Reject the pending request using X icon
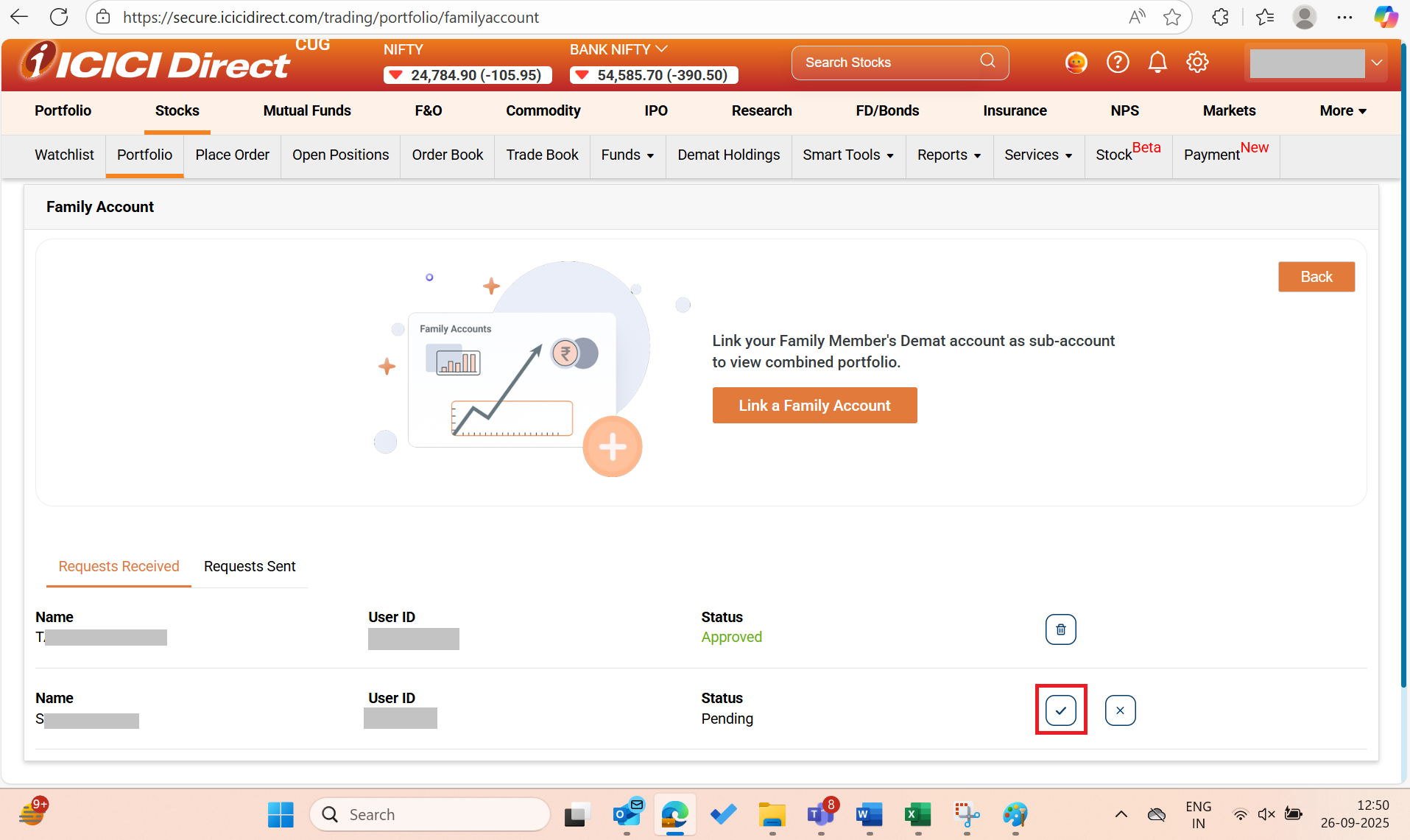1410x840 pixels. [x=1120, y=710]
